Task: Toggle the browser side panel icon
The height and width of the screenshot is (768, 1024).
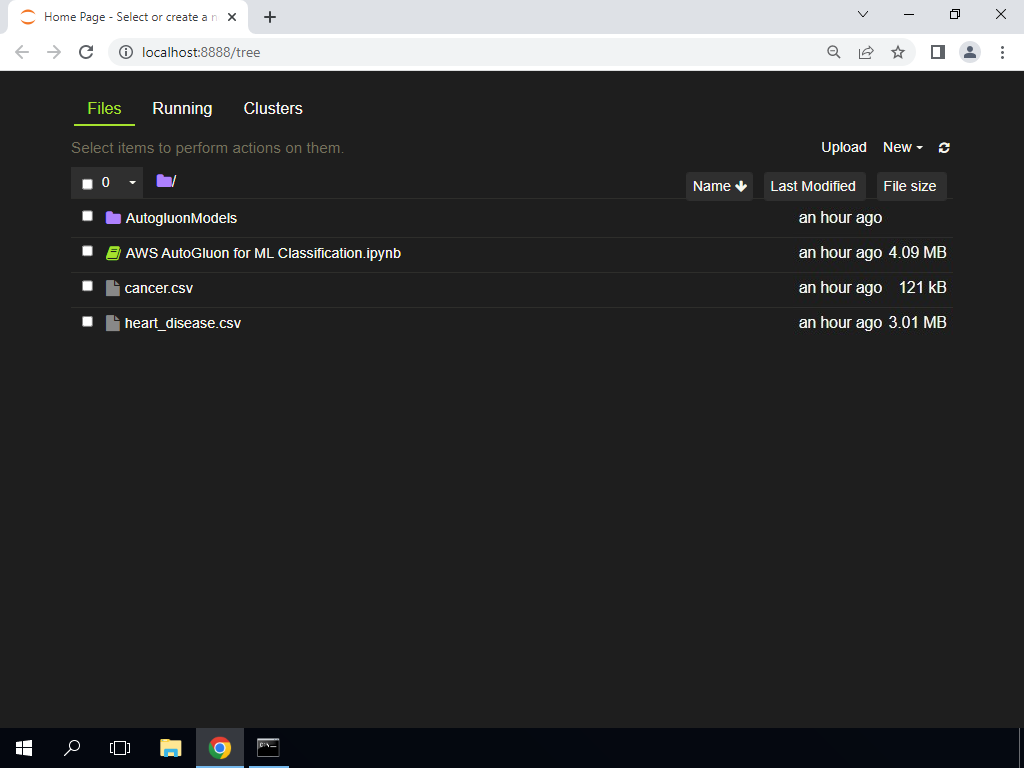Action: pos(938,52)
